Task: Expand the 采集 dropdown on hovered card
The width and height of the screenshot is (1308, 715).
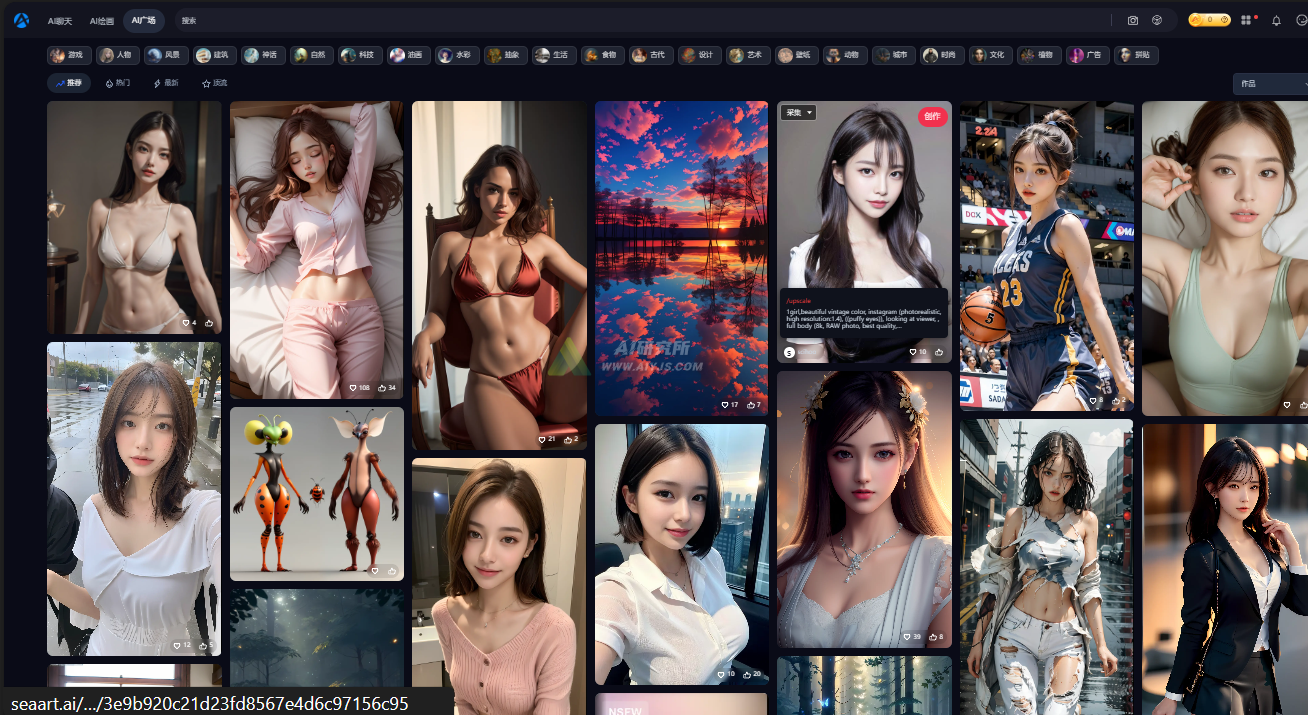Action: pos(798,113)
